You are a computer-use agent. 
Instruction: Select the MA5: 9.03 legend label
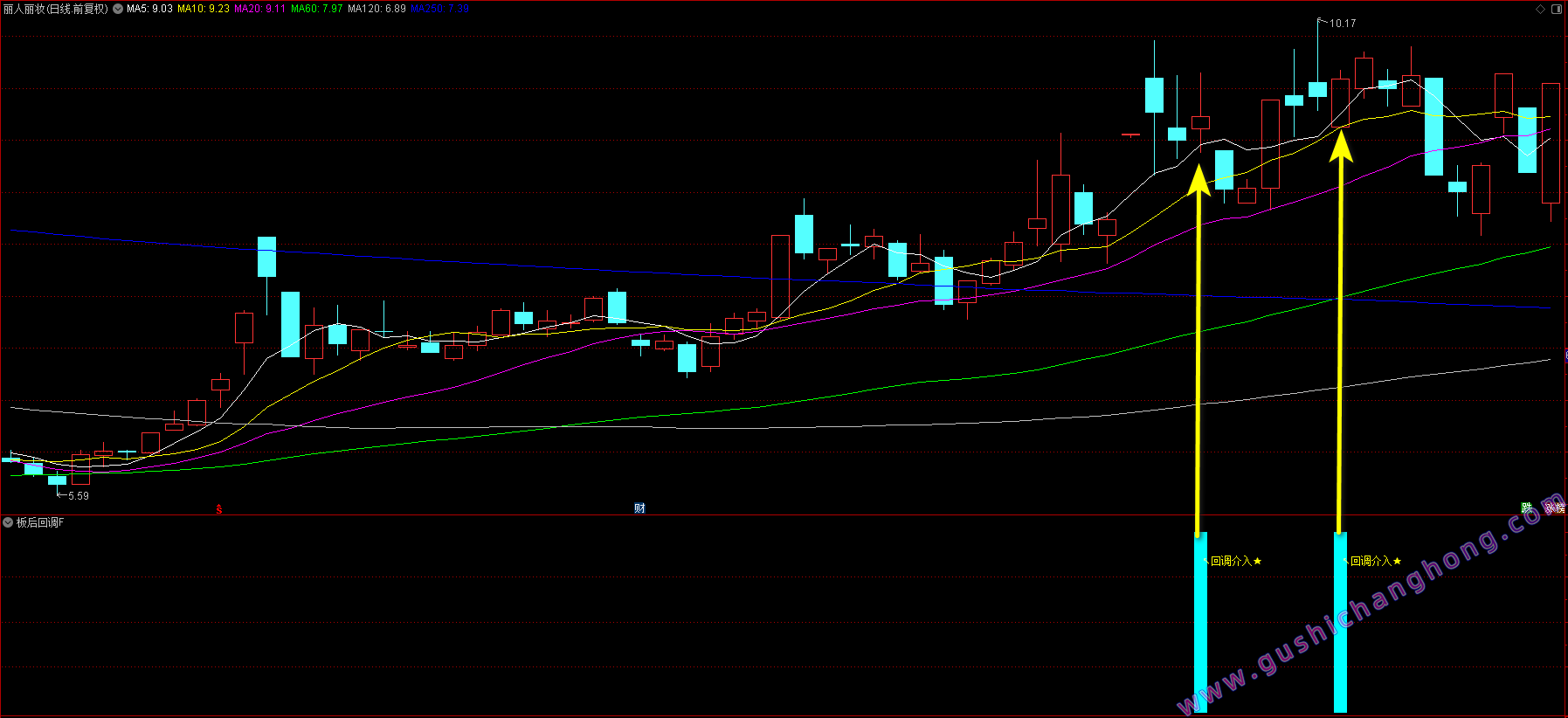pos(149,9)
